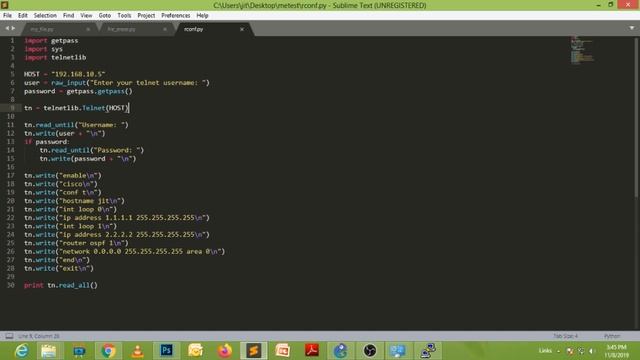
Task: Go to previous tab with left arrow
Action: click(7, 28)
